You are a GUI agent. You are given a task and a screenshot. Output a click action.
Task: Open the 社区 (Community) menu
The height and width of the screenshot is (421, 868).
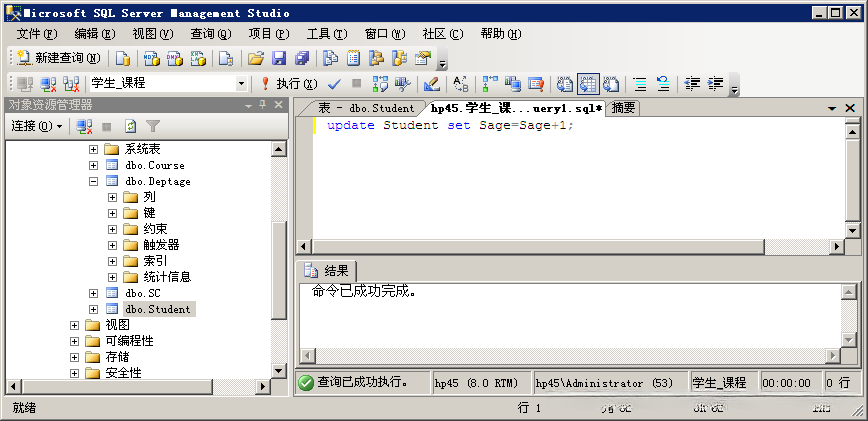click(443, 34)
